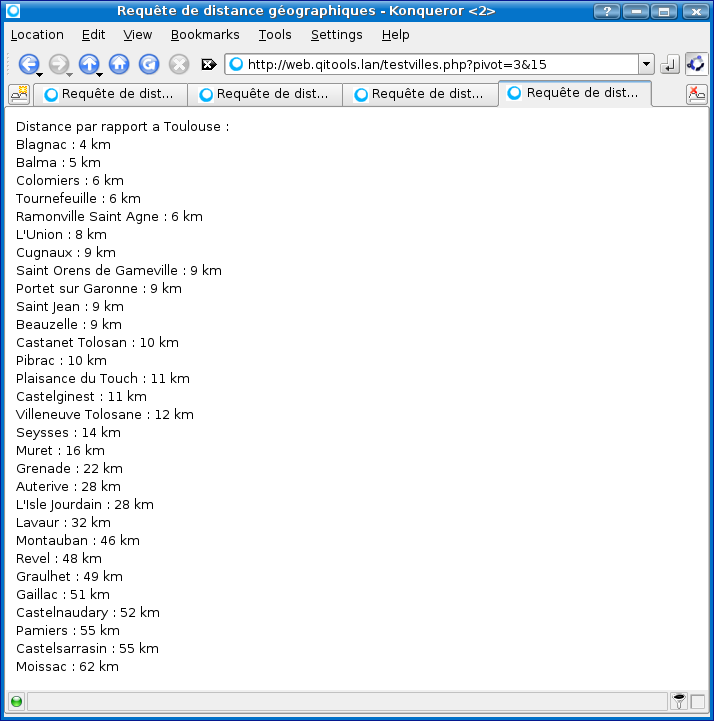The width and height of the screenshot is (714, 721).
Task: Toggle the link-view checkbox in the status bar
Action: coord(698,701)
